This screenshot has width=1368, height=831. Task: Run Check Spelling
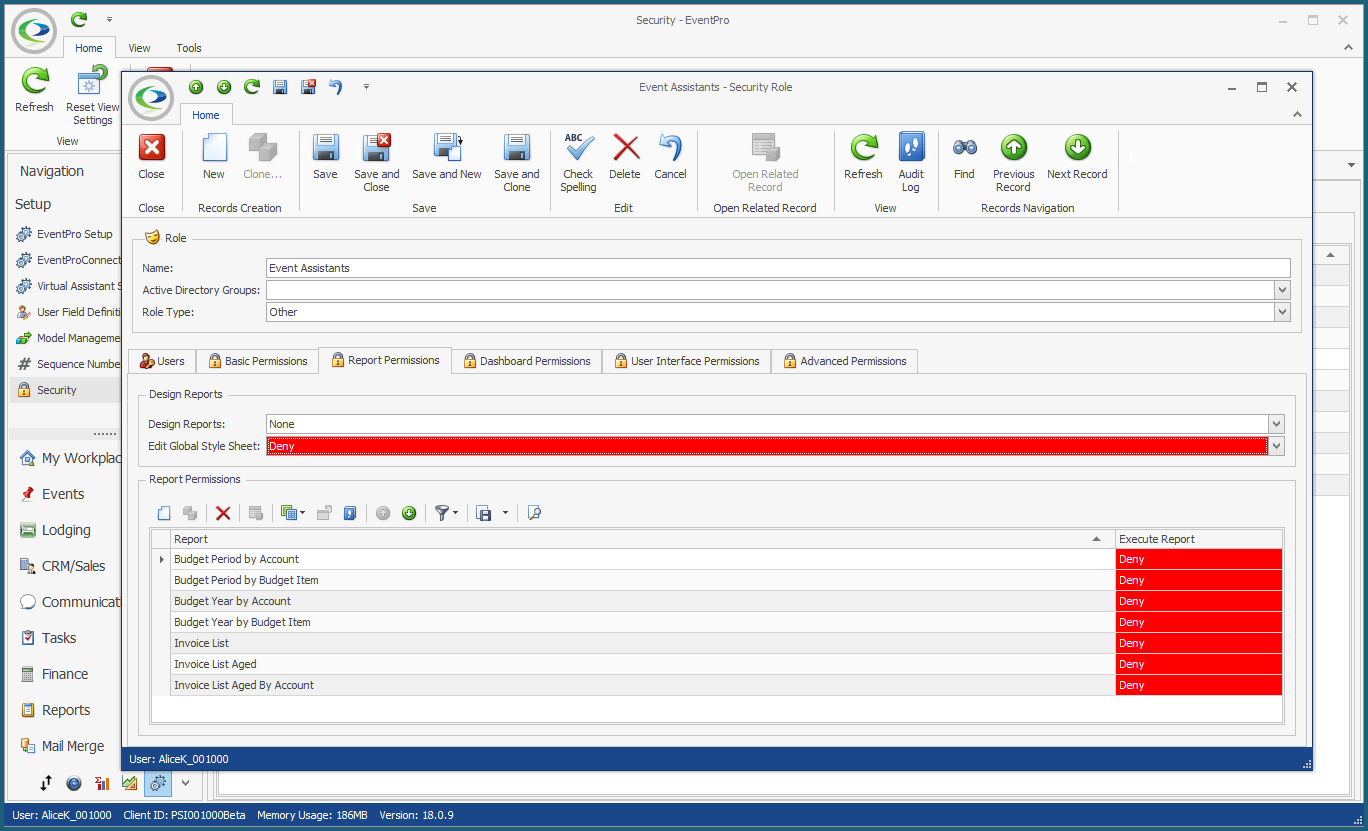578,162
